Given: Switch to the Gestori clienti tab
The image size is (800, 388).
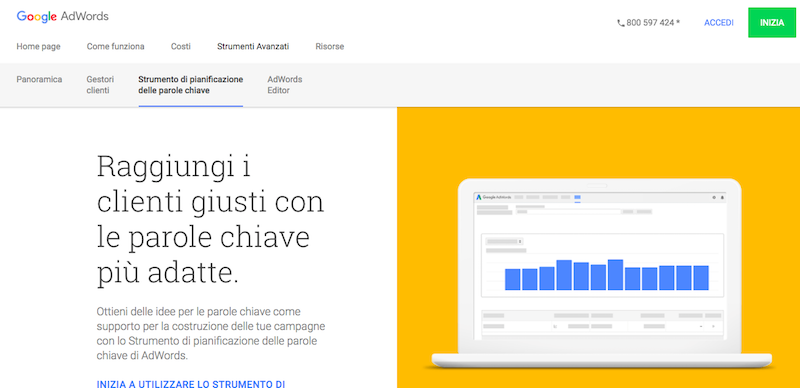Looking at the screenshot, I should tap(101, 85).
